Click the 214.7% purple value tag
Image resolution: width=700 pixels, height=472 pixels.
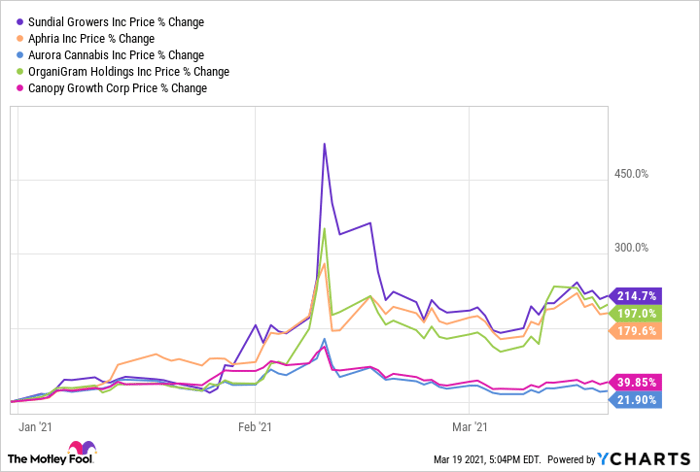click(x=632, y=295)
